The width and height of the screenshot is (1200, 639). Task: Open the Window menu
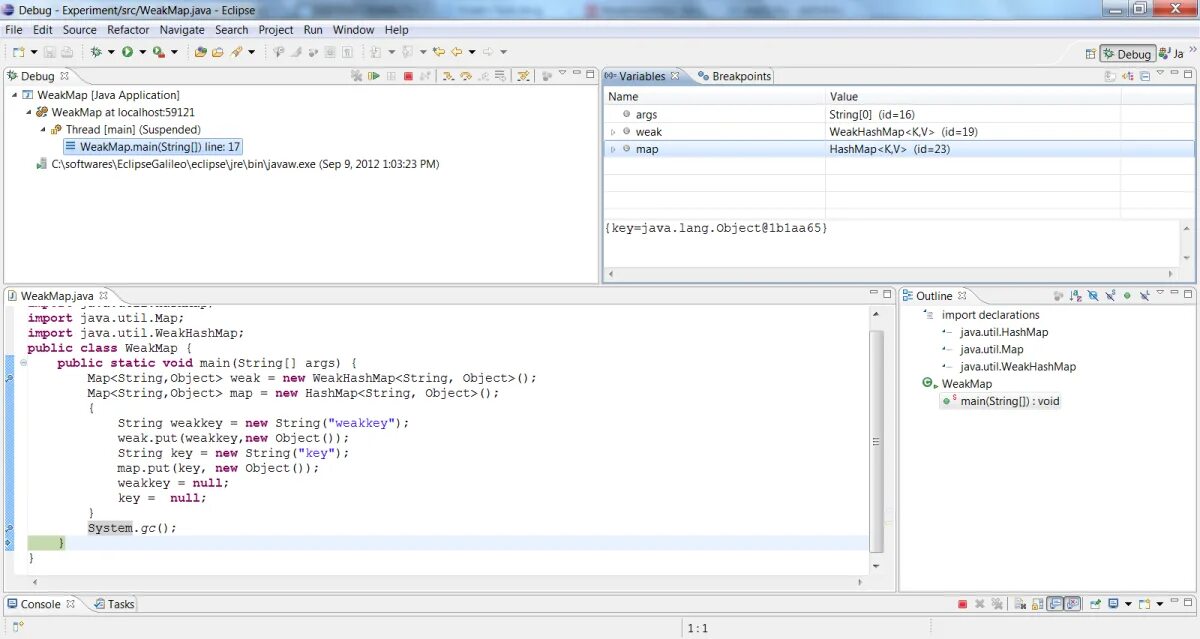coord(354,30)
